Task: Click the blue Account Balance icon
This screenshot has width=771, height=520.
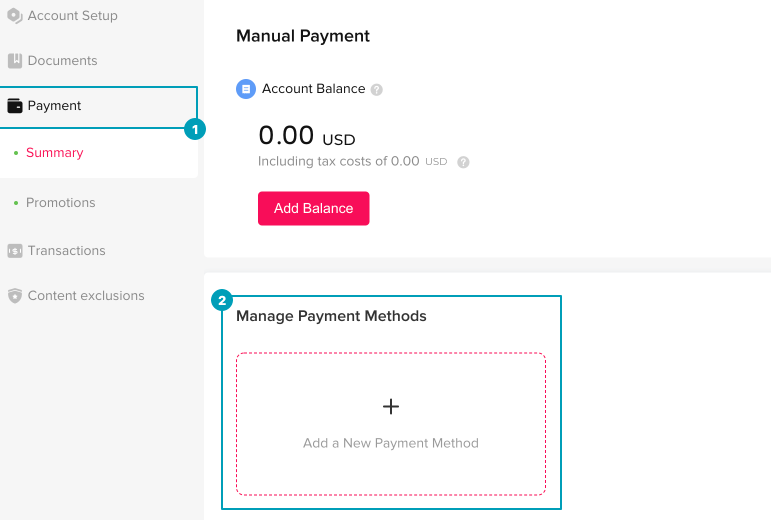Action: coord(246,89)
